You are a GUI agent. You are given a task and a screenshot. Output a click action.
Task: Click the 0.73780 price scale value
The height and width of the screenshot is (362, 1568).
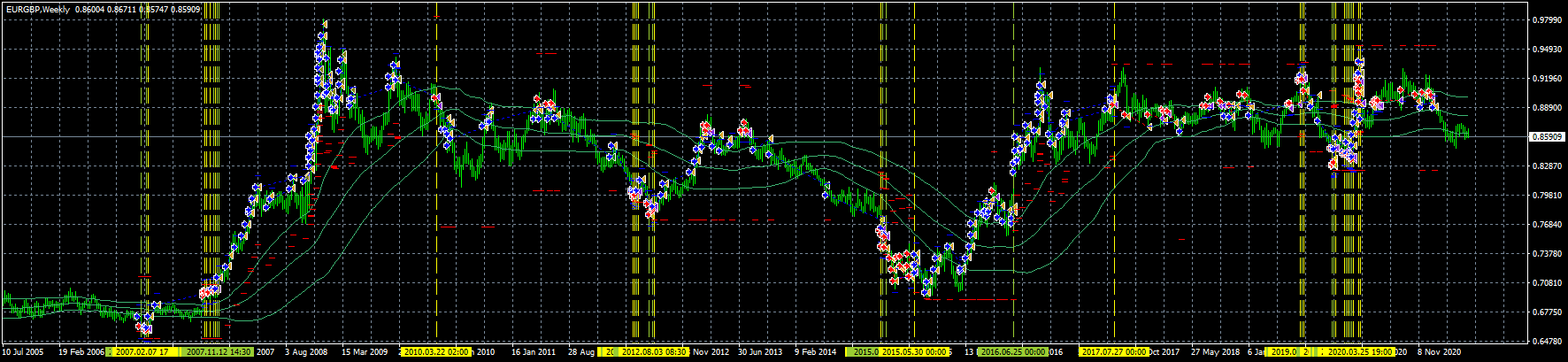coord(1547,253)
